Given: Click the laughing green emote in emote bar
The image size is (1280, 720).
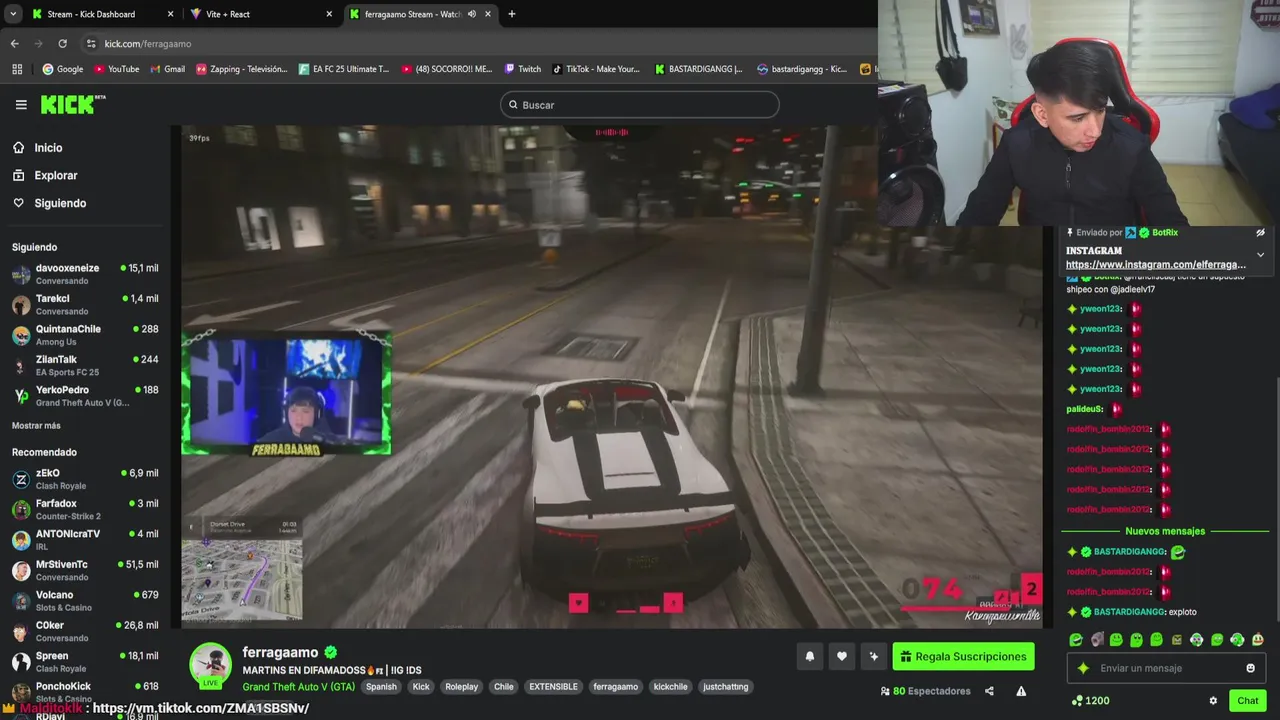Looking at the screenshot, I should coord(1076,640).
